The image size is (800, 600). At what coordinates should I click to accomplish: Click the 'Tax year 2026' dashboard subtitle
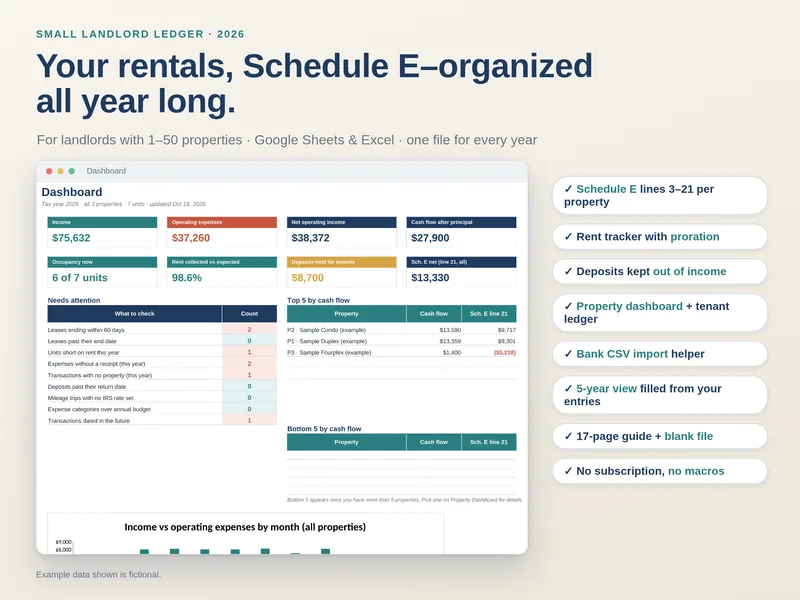coord(123,204)
